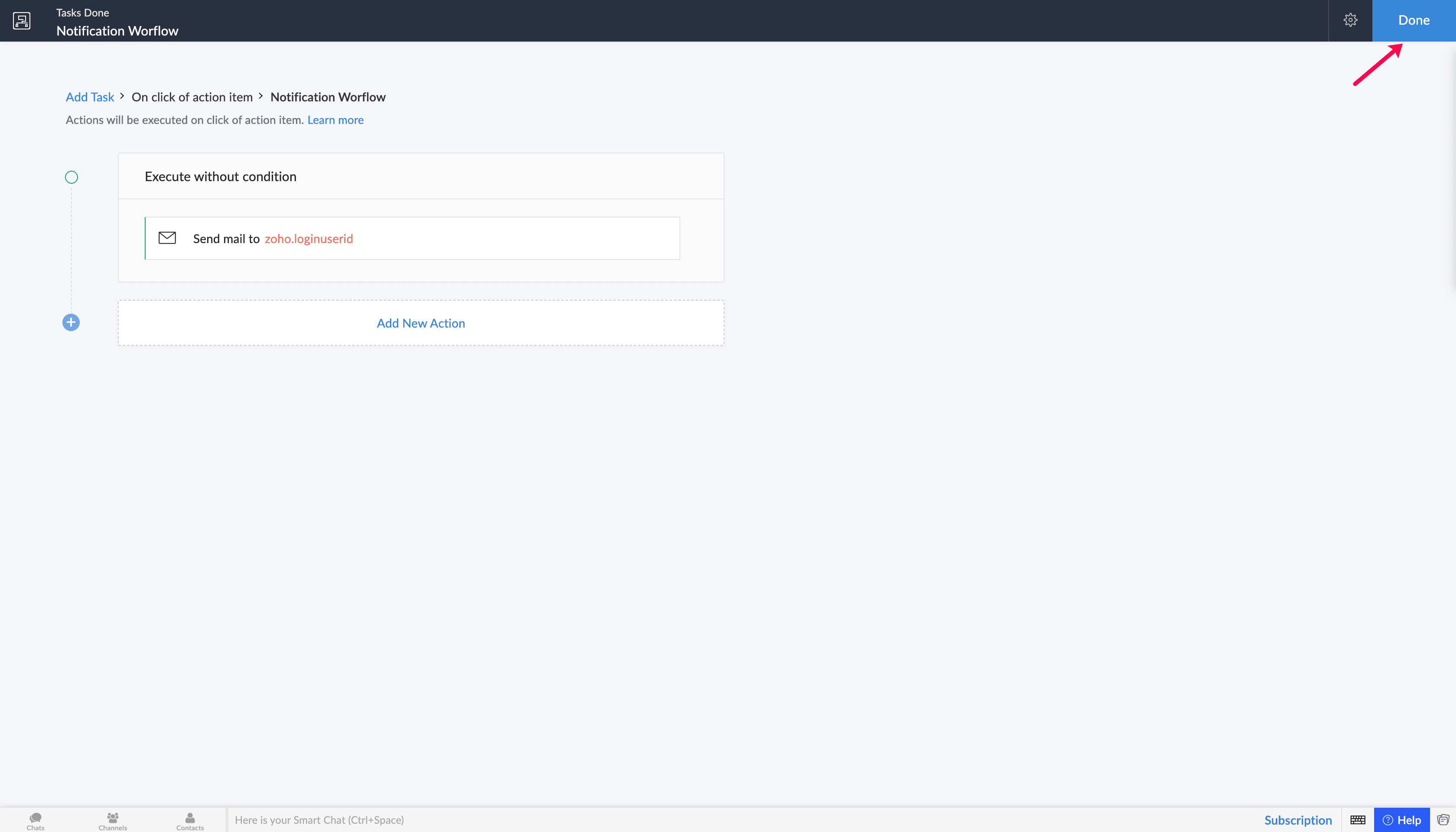Click Add New Action
This screenshot has width=1456, height=832.
(421, 323)
